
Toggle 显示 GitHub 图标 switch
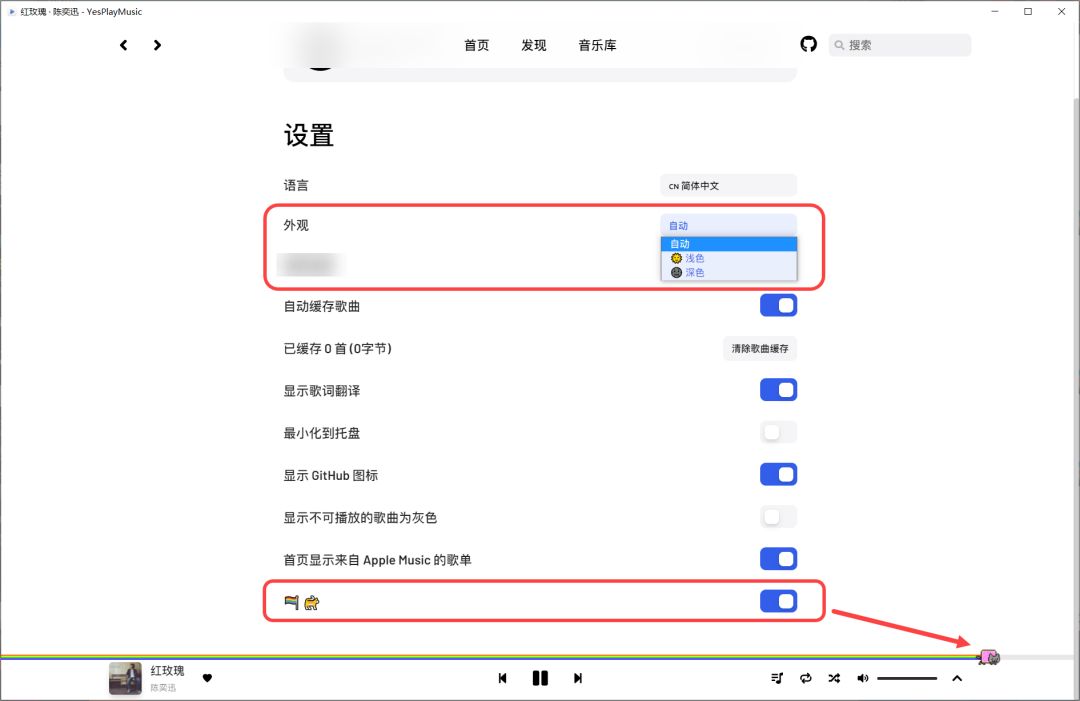tap(778, 474)
